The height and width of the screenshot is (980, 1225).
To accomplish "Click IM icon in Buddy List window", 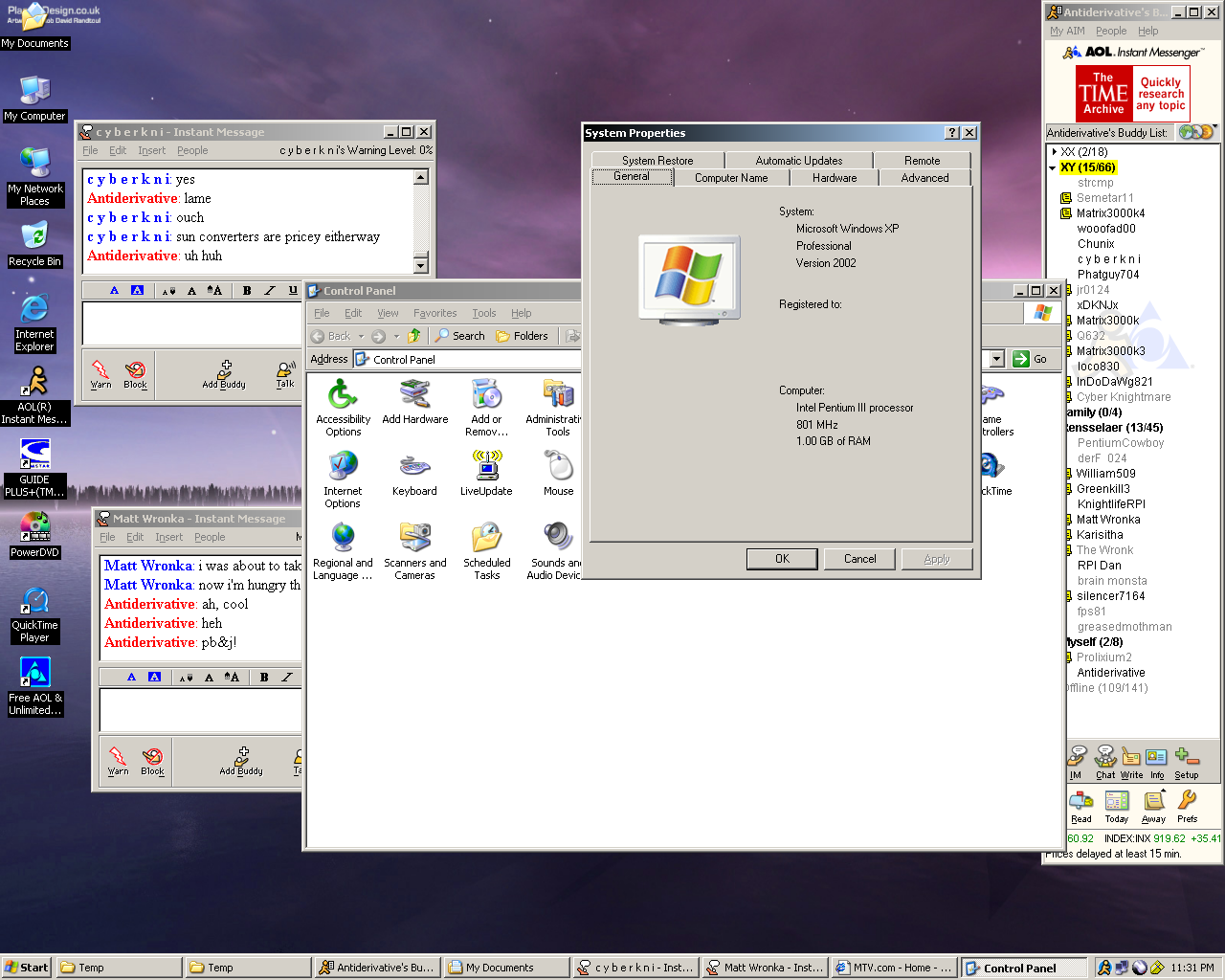I will 1077,763.
